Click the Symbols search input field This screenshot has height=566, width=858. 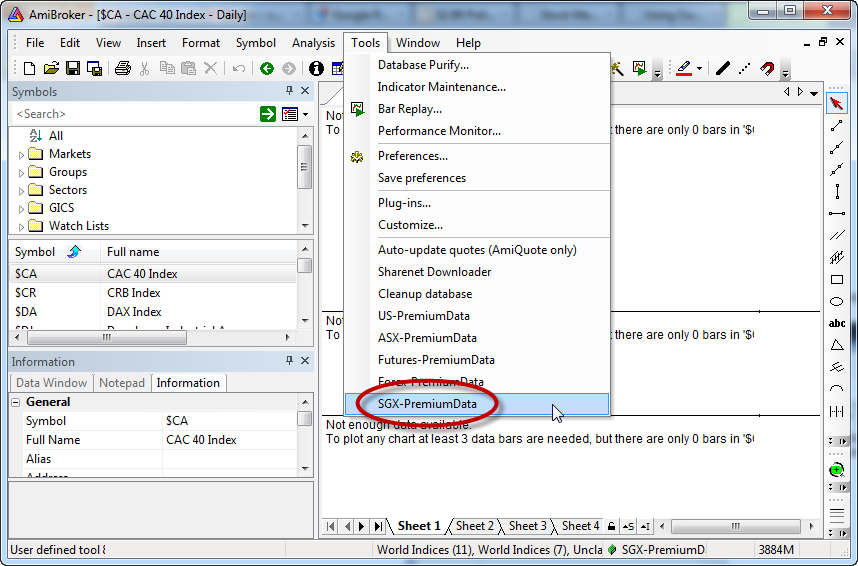[x=134, y=114]
